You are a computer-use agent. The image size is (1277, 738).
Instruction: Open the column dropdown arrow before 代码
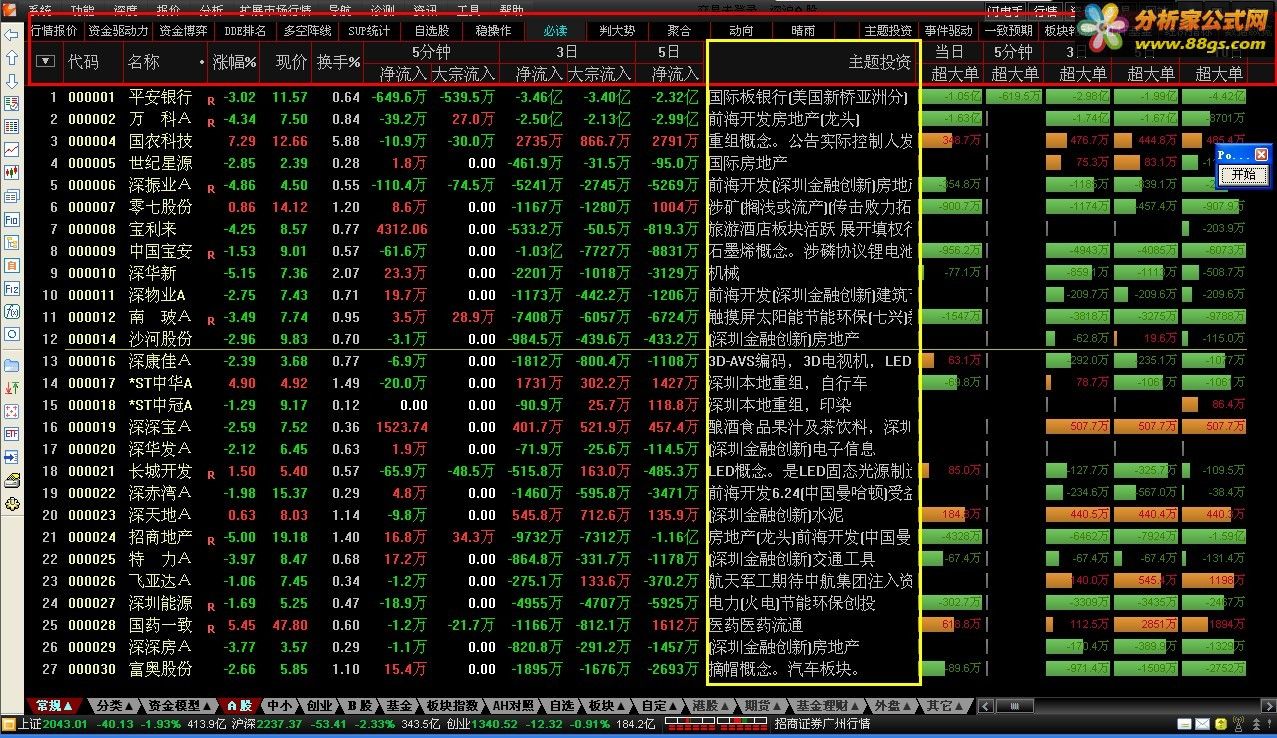pos(45,61)
